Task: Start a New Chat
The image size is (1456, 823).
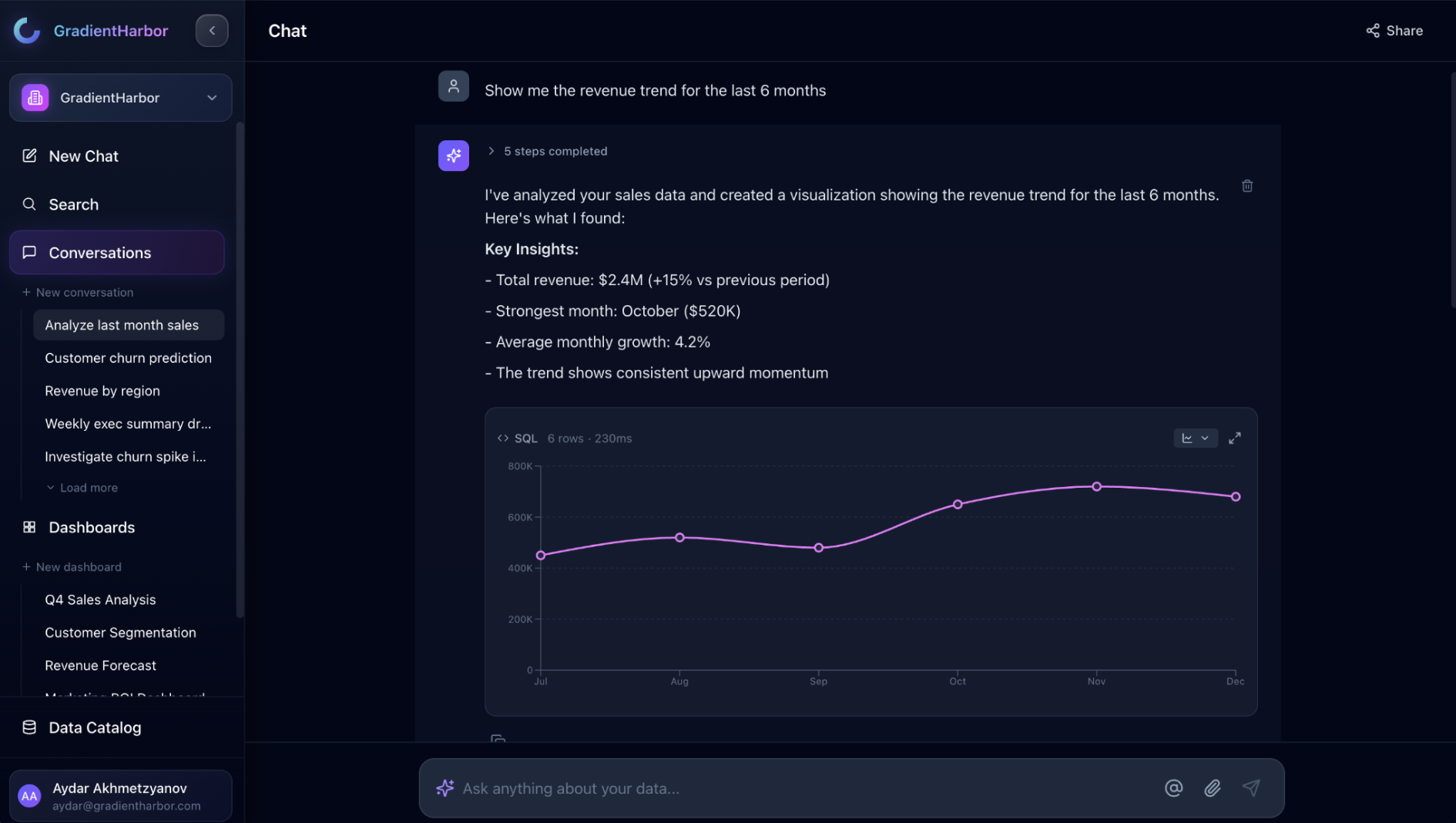Action: point(82,156)
